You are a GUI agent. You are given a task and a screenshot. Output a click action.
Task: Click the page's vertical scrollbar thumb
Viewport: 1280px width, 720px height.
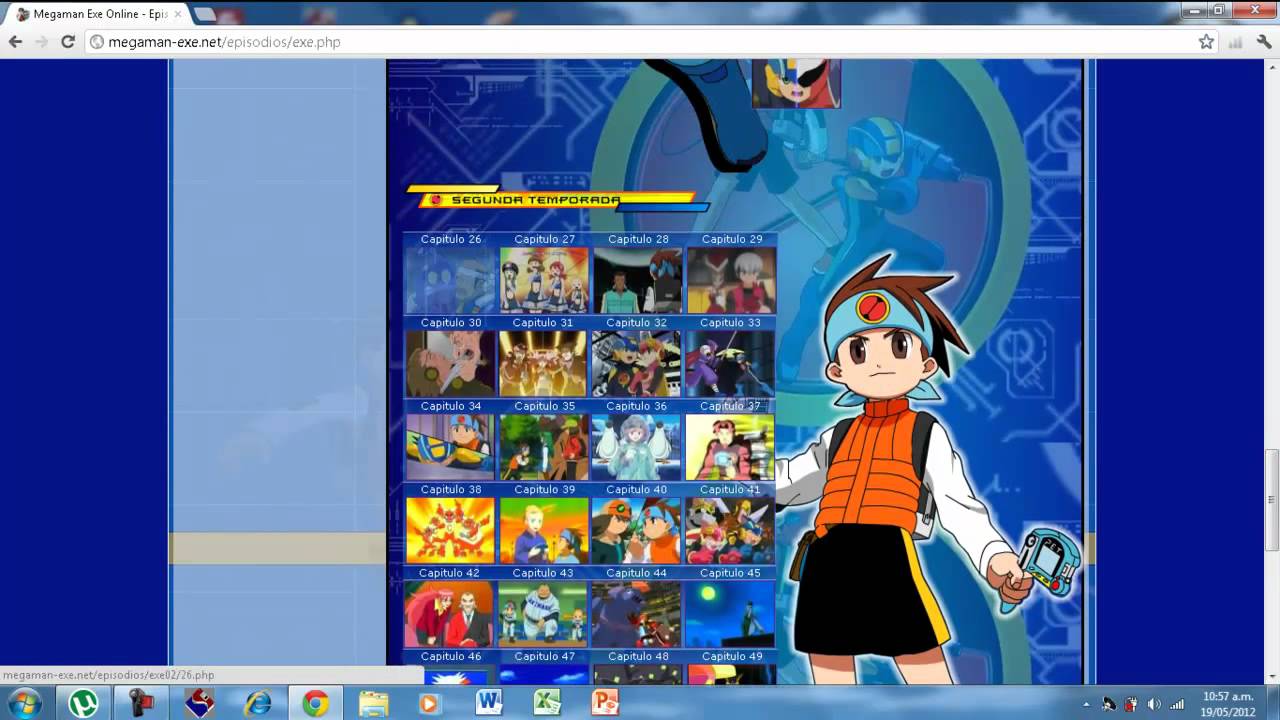[1272, 499]
